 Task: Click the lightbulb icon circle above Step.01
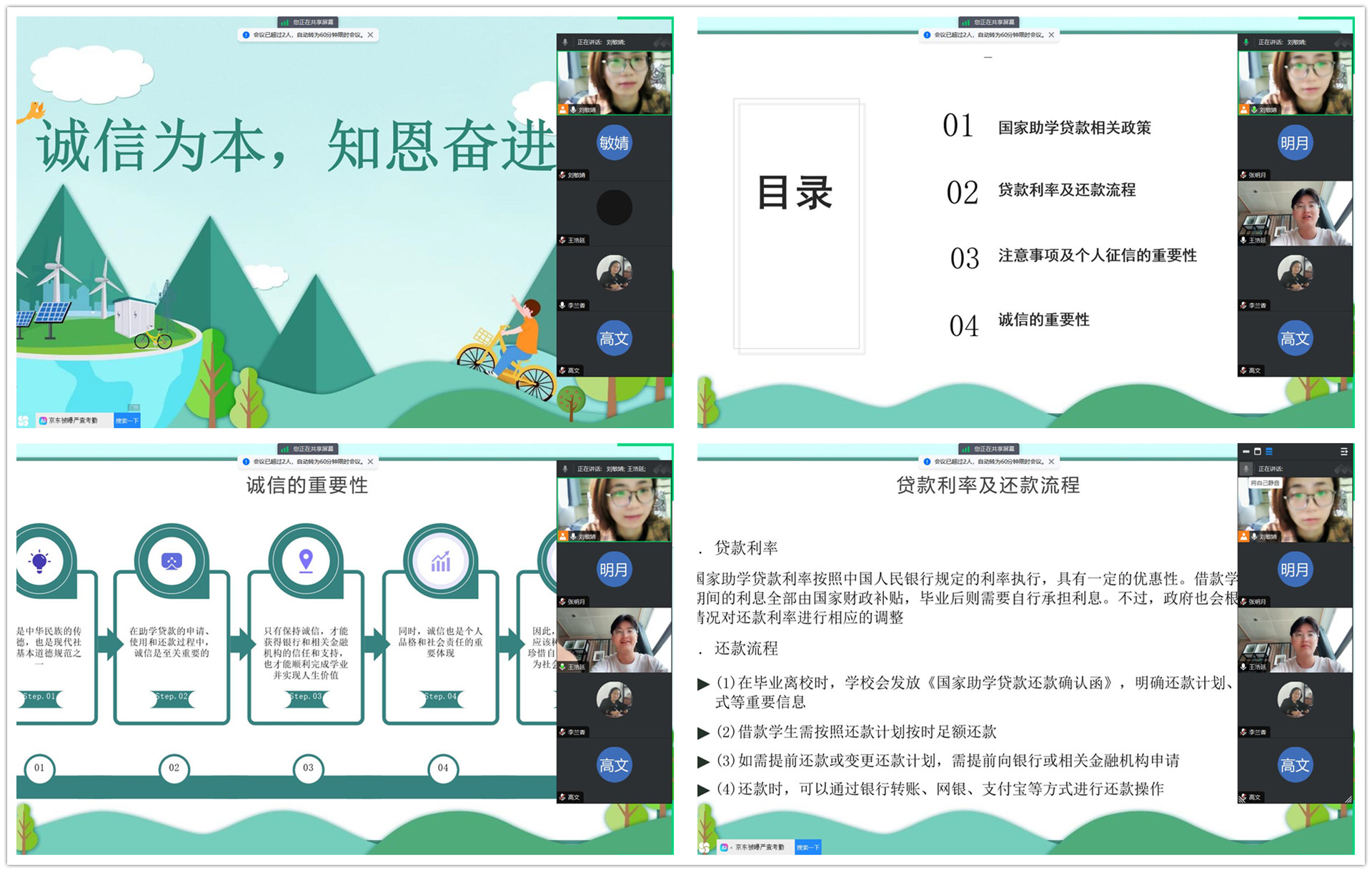coord(40,562)
